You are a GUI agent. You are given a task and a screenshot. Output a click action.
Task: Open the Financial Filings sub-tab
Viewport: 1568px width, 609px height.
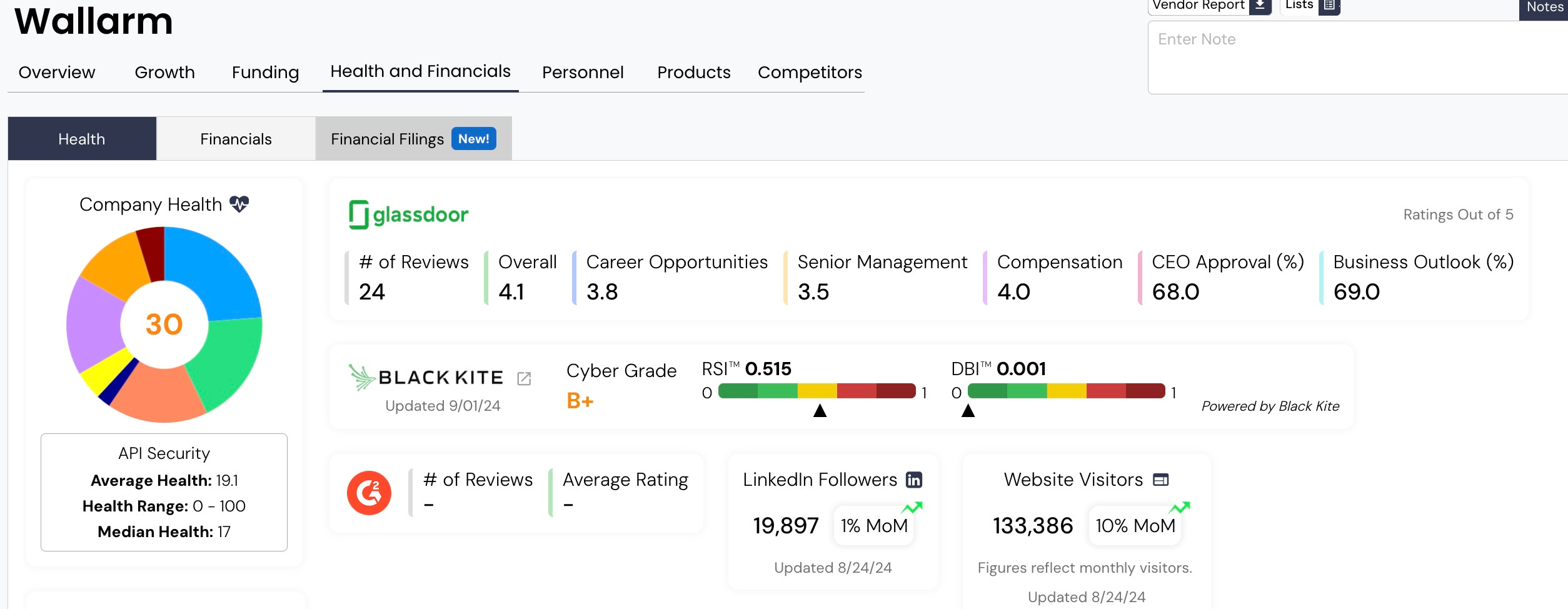(x=413, y=139)
